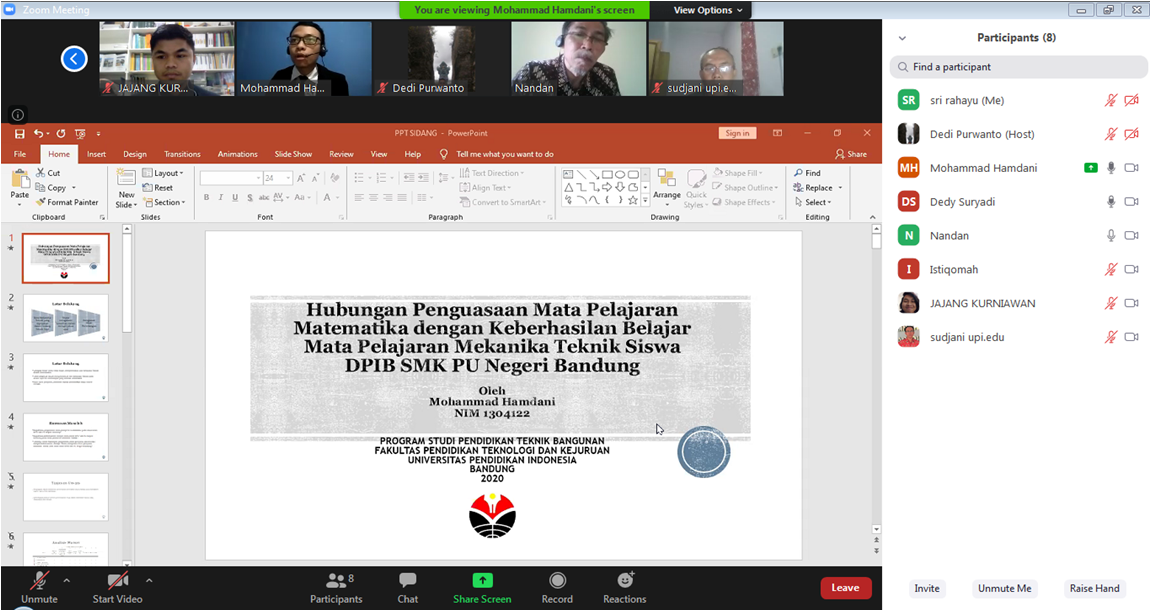Click the Underline formatting icon

click(235, 198)
